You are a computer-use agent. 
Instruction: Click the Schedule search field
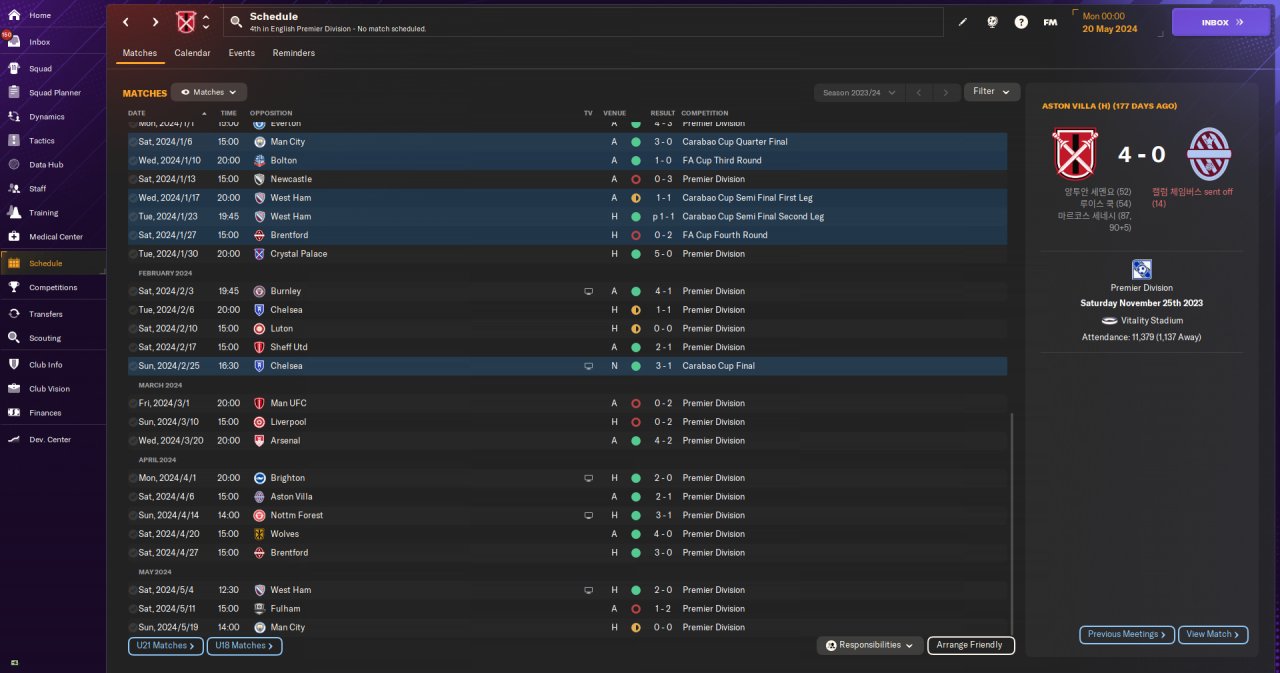[583, 22]
